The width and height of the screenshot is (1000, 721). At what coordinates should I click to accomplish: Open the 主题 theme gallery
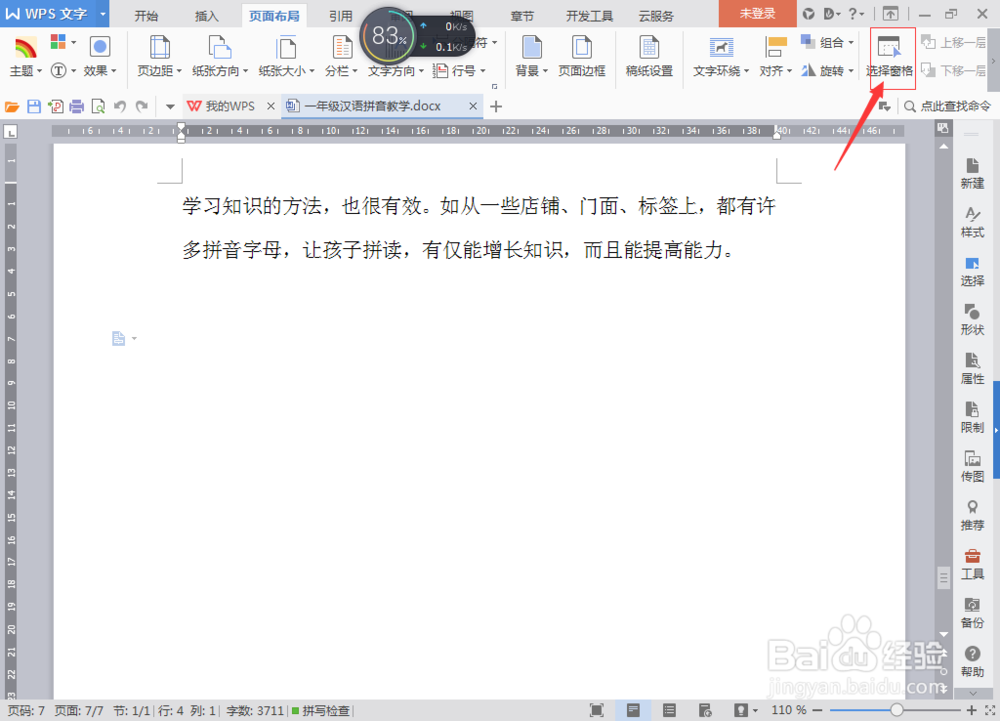26,55
